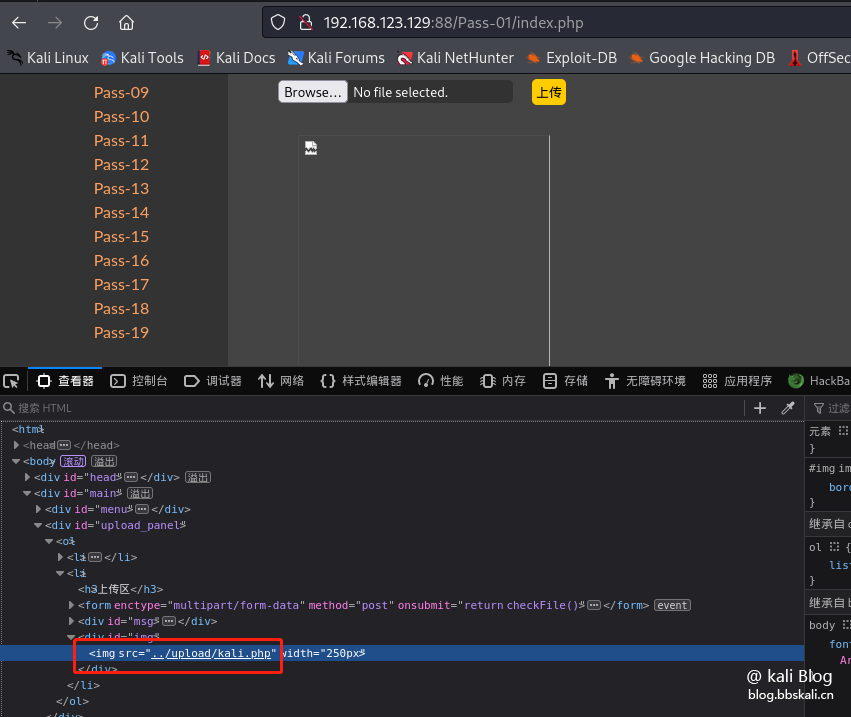Select the eyedropper color picker tool
Viewport: 851px width, 717px height.
[788, 408]
